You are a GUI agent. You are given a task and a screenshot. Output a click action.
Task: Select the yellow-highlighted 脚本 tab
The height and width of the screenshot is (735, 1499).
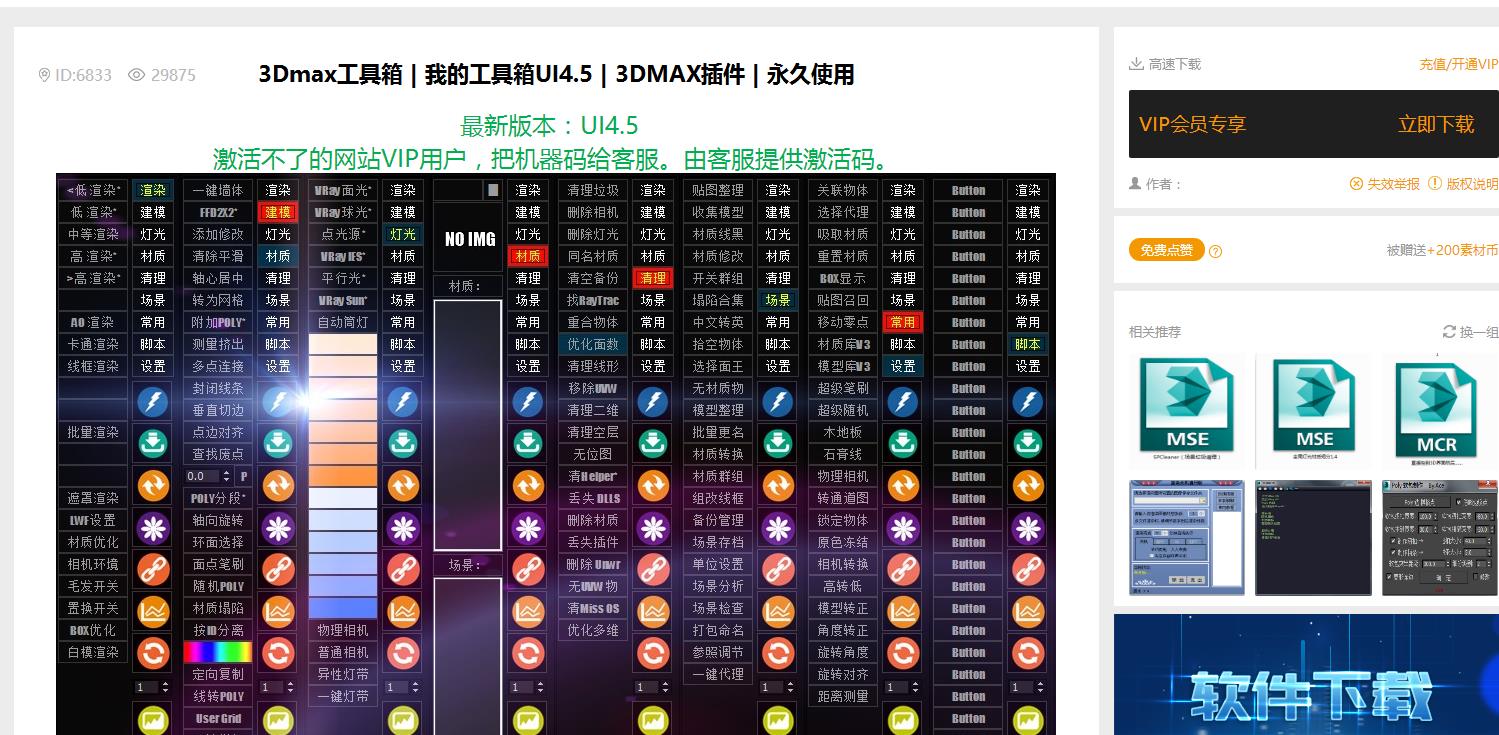(1028, 344)
